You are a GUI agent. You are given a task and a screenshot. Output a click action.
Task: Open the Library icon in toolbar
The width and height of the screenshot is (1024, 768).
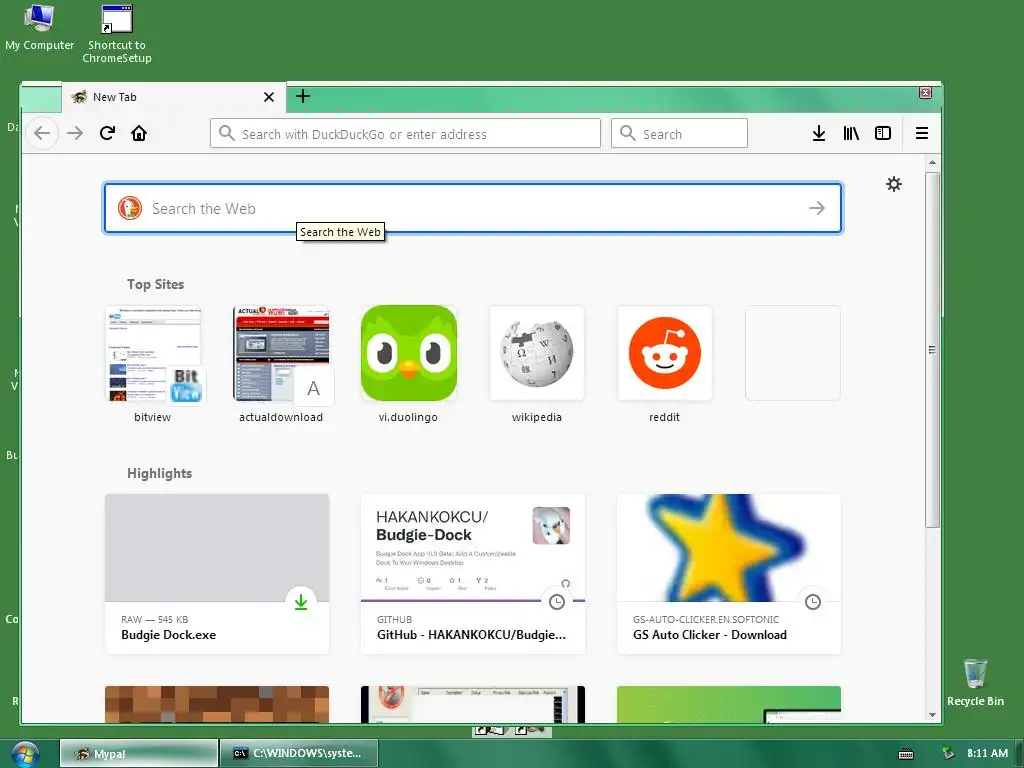point(851,133)
